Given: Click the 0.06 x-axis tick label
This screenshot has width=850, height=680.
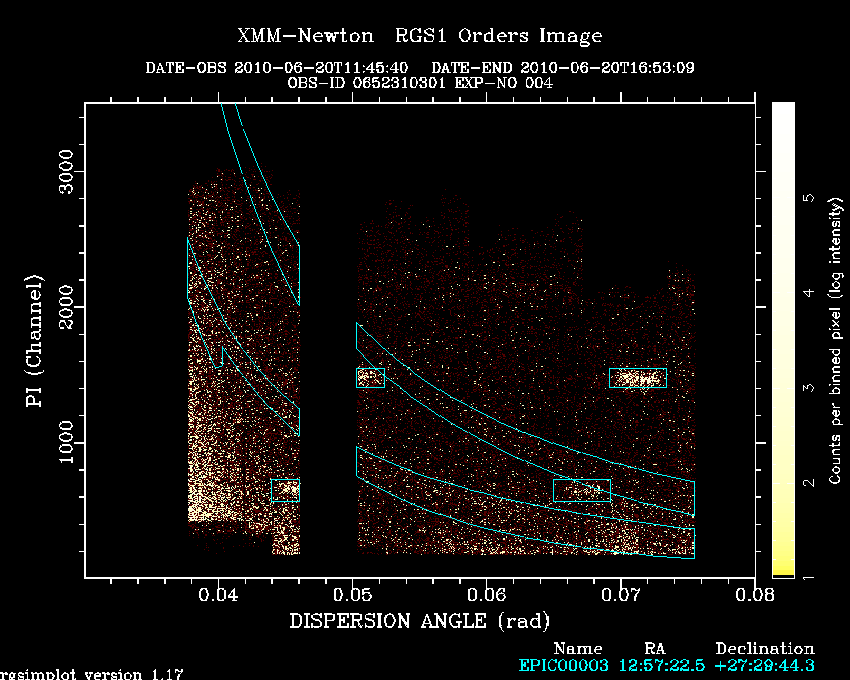Looking at the screenshot, I should tap(487, 595).
